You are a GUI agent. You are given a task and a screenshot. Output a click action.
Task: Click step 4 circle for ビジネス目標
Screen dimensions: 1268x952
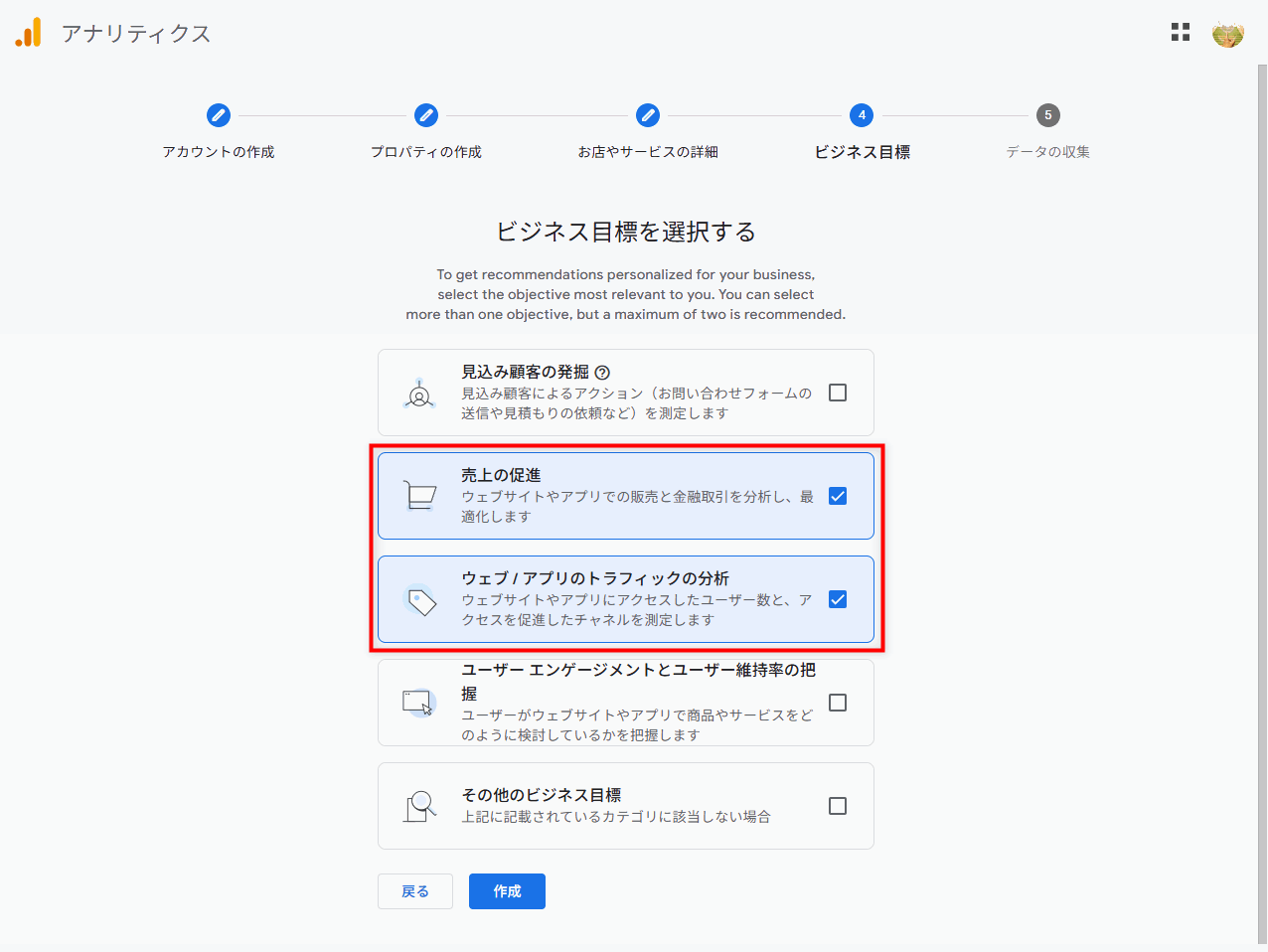click(862, 115)
